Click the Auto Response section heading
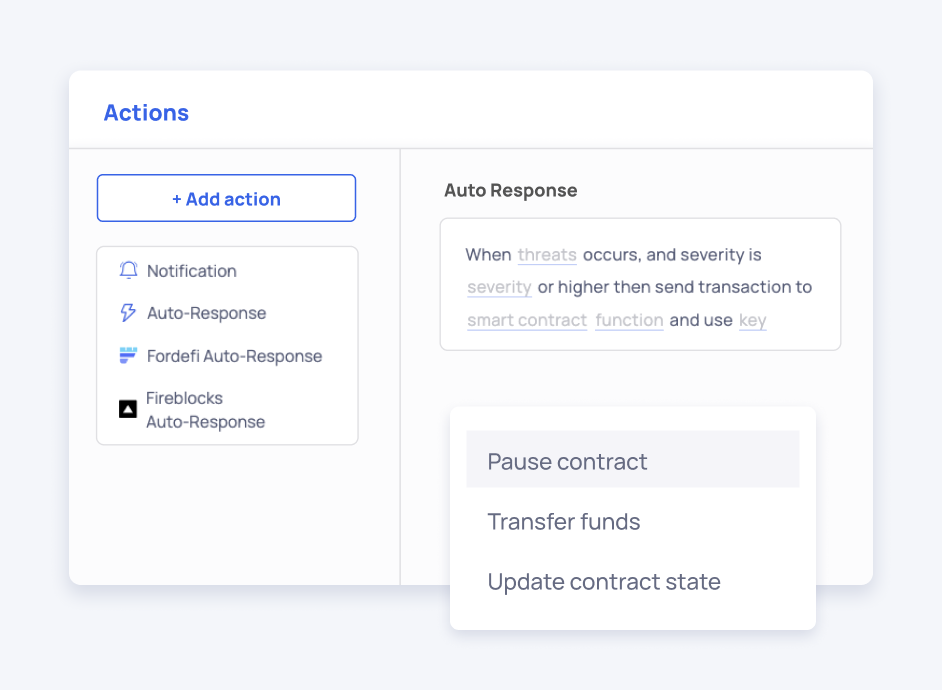The width and height of the screenshot is (942, 690). (510, 190)
